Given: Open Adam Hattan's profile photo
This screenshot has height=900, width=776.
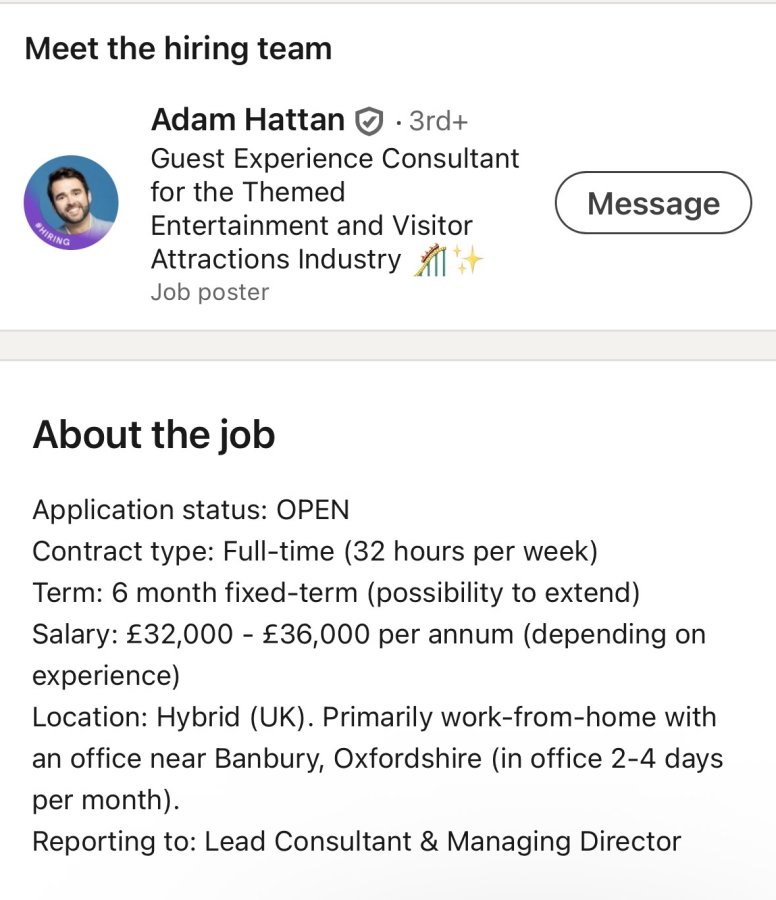Looking at the screenshot, I should coord(71,203).
